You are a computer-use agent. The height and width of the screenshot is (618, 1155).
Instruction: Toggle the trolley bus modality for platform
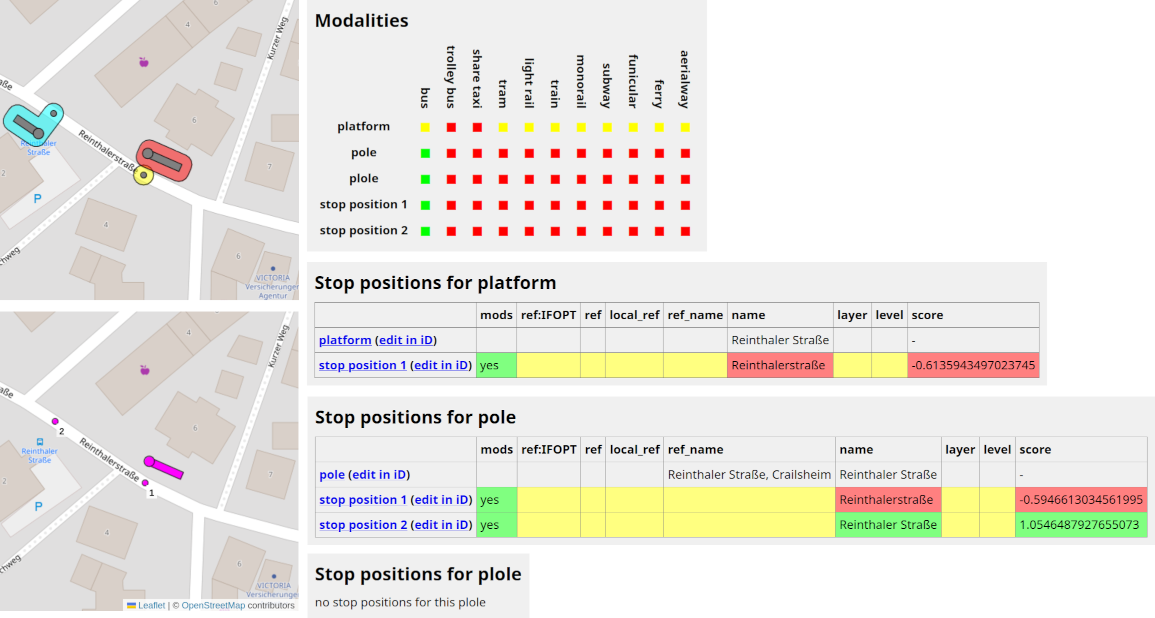449,127
